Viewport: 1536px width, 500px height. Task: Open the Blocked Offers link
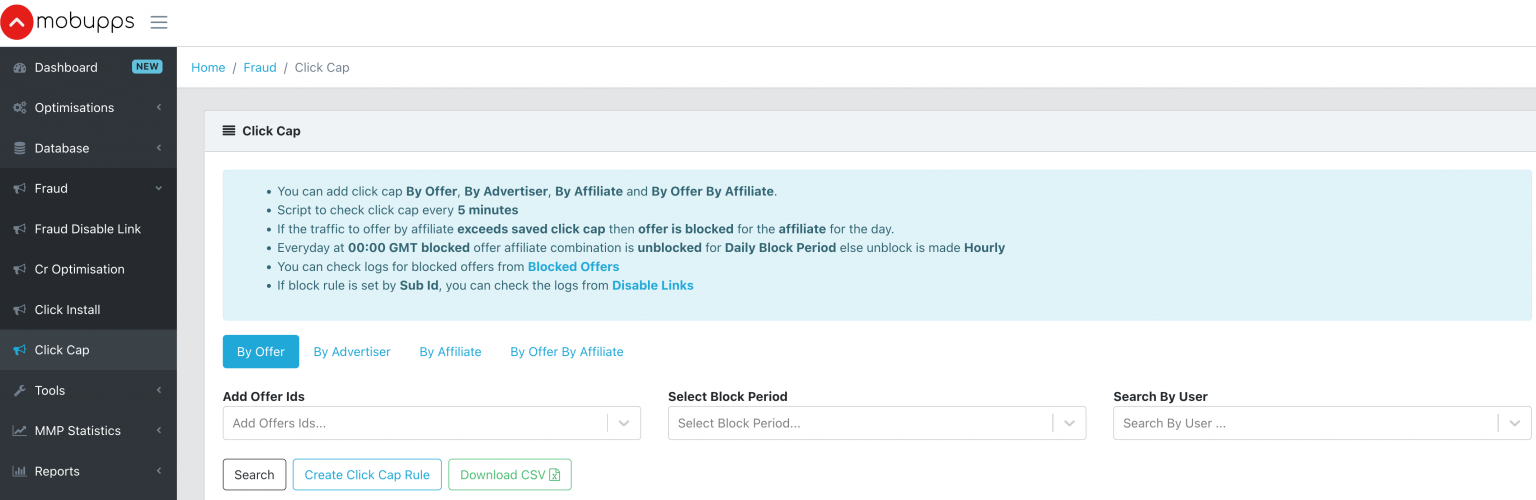(573, 267)
